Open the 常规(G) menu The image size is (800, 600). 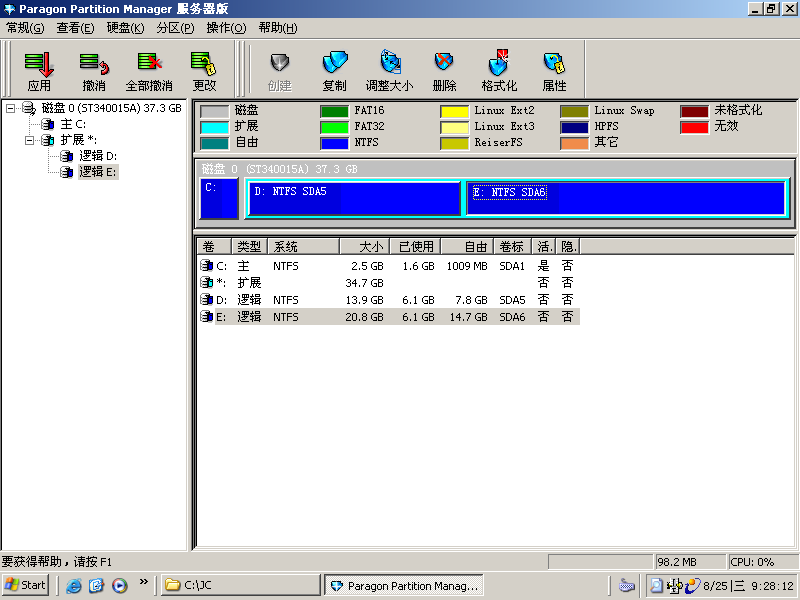coord(25,28)
